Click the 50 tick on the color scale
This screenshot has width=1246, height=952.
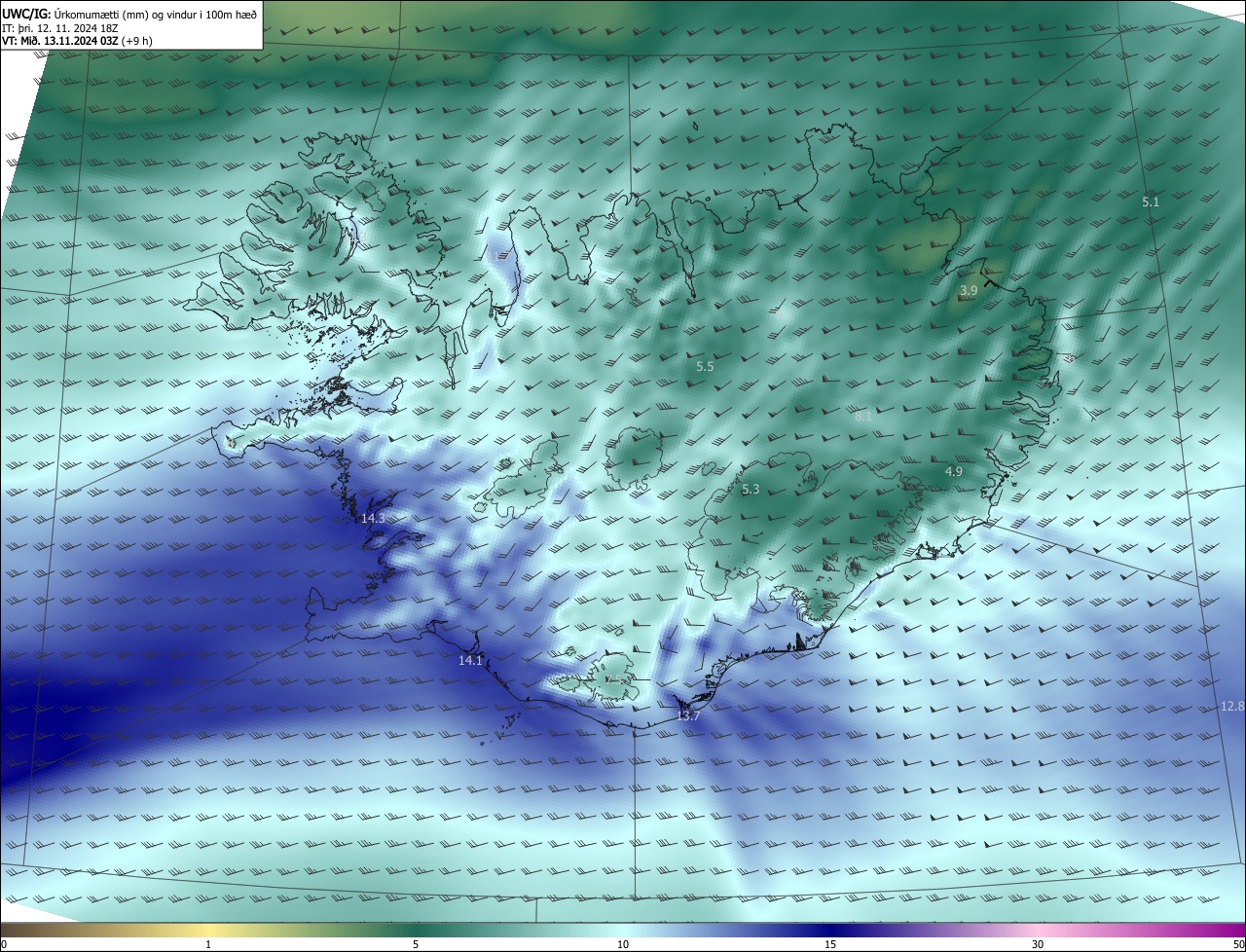(x=1238, y=944)
